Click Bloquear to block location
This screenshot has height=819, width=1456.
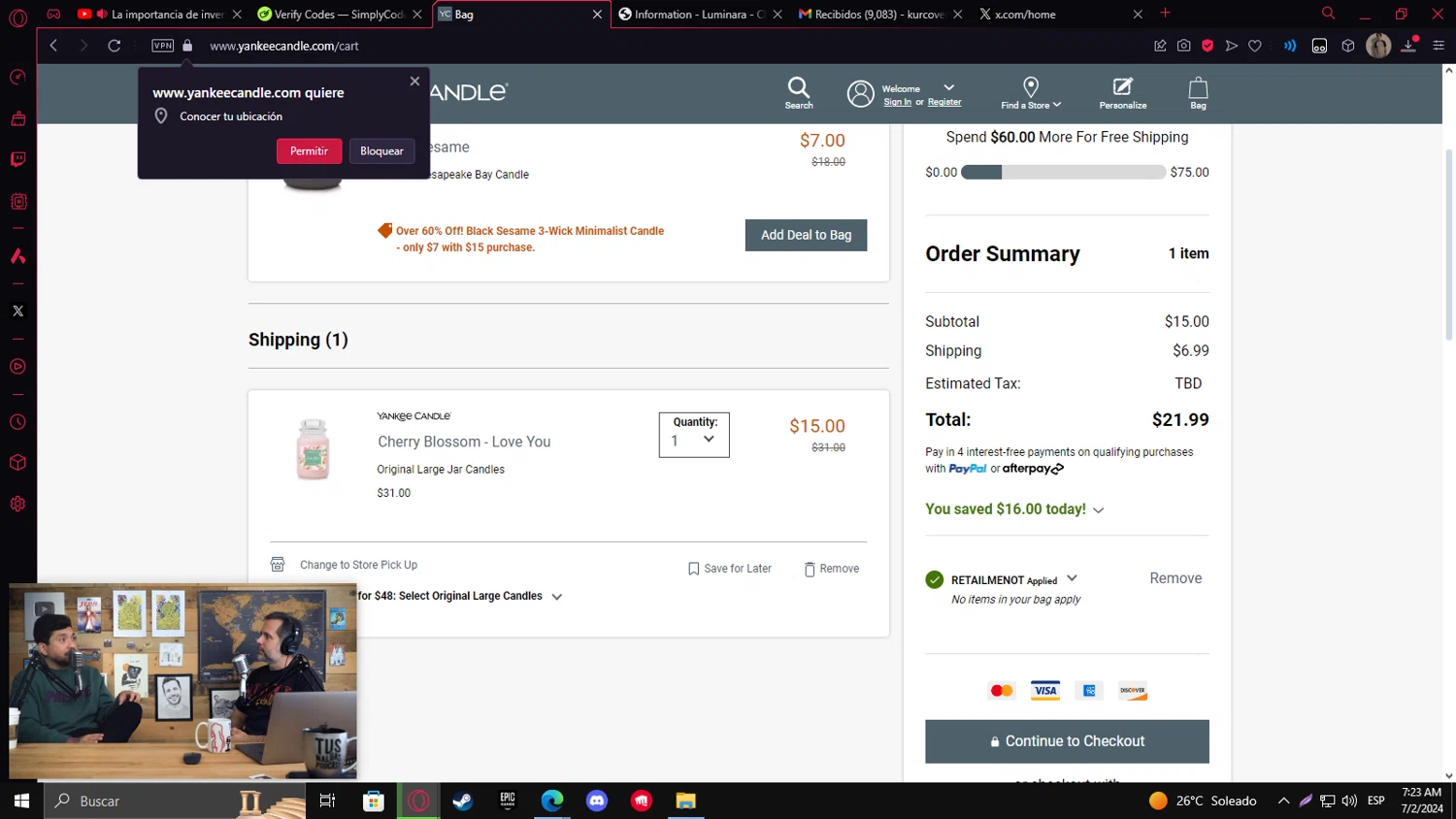[x=381, y=150]
